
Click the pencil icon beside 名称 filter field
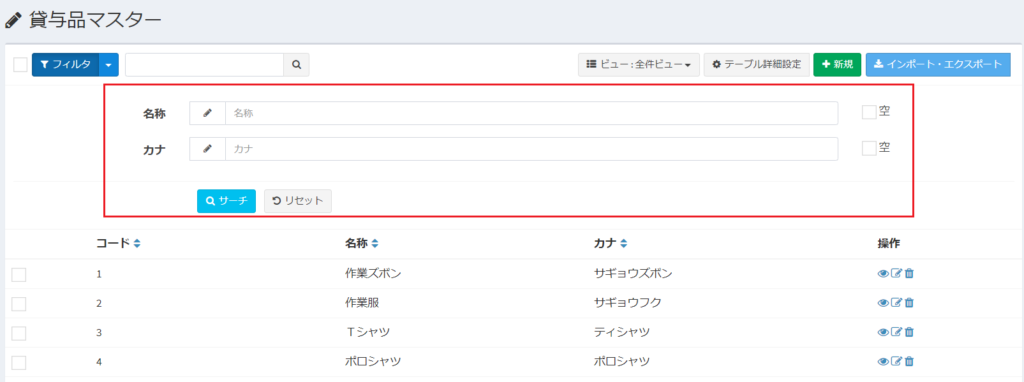click(x=208, y=113)
